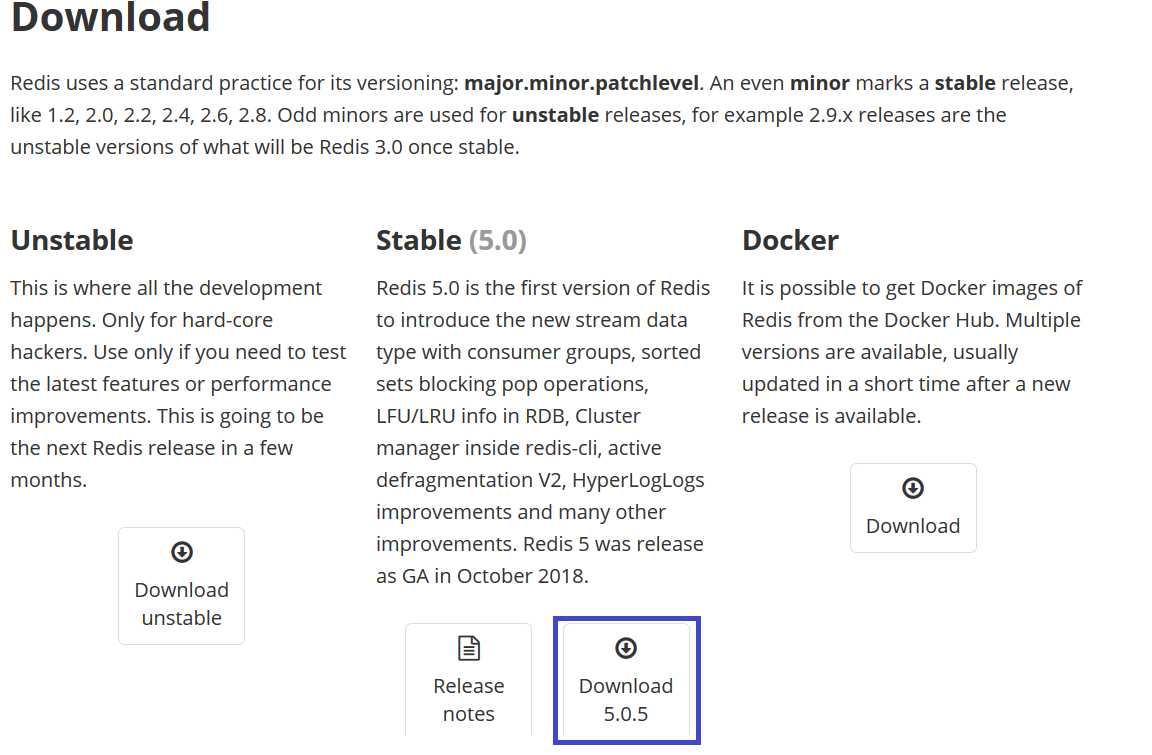Click the paragraph mentioning "HyperLogLogs improvements"
This screenshot has width=1152, height=755.
[541, 432]
